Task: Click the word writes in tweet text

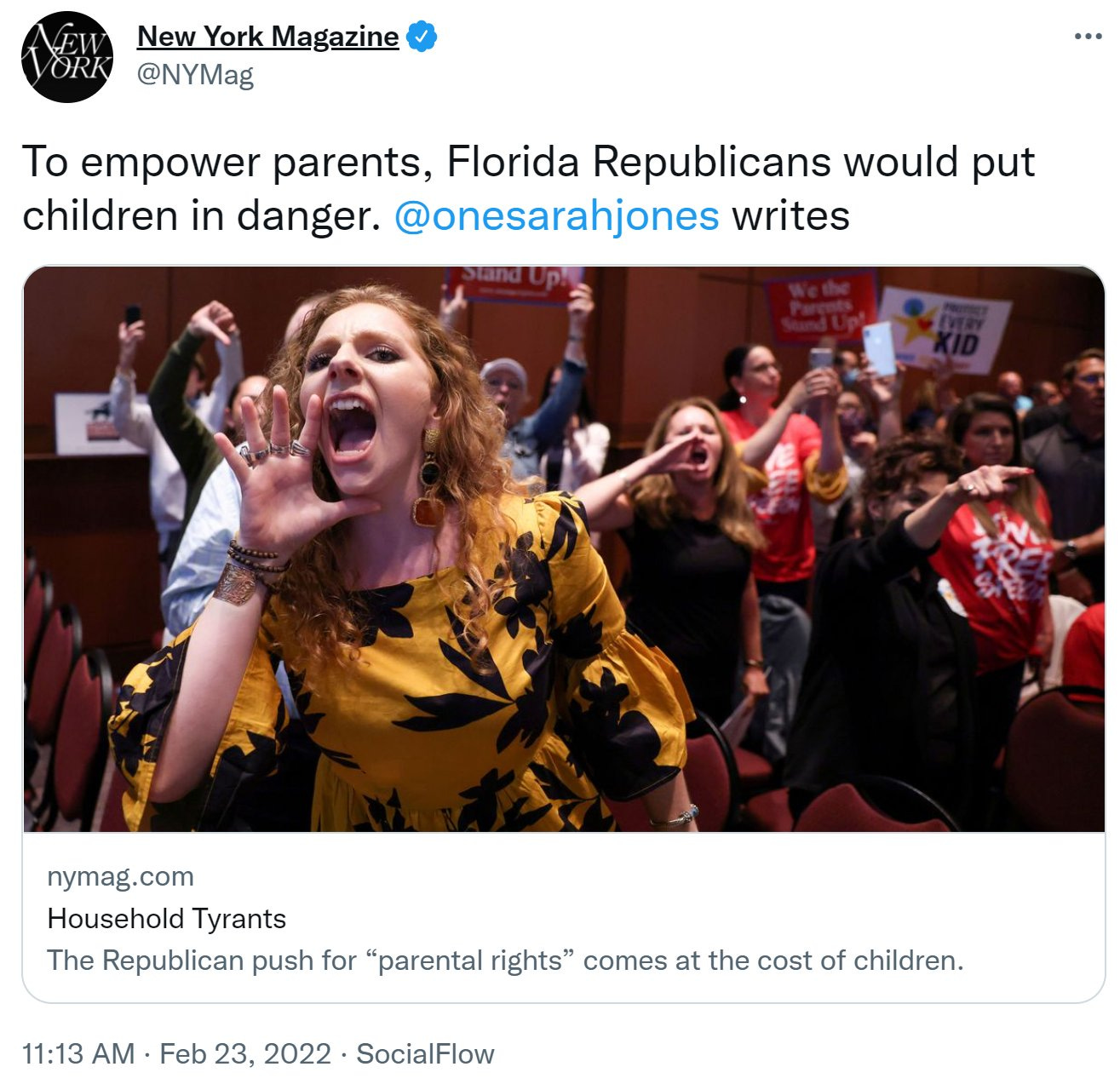Action: (x=790, y=215)
